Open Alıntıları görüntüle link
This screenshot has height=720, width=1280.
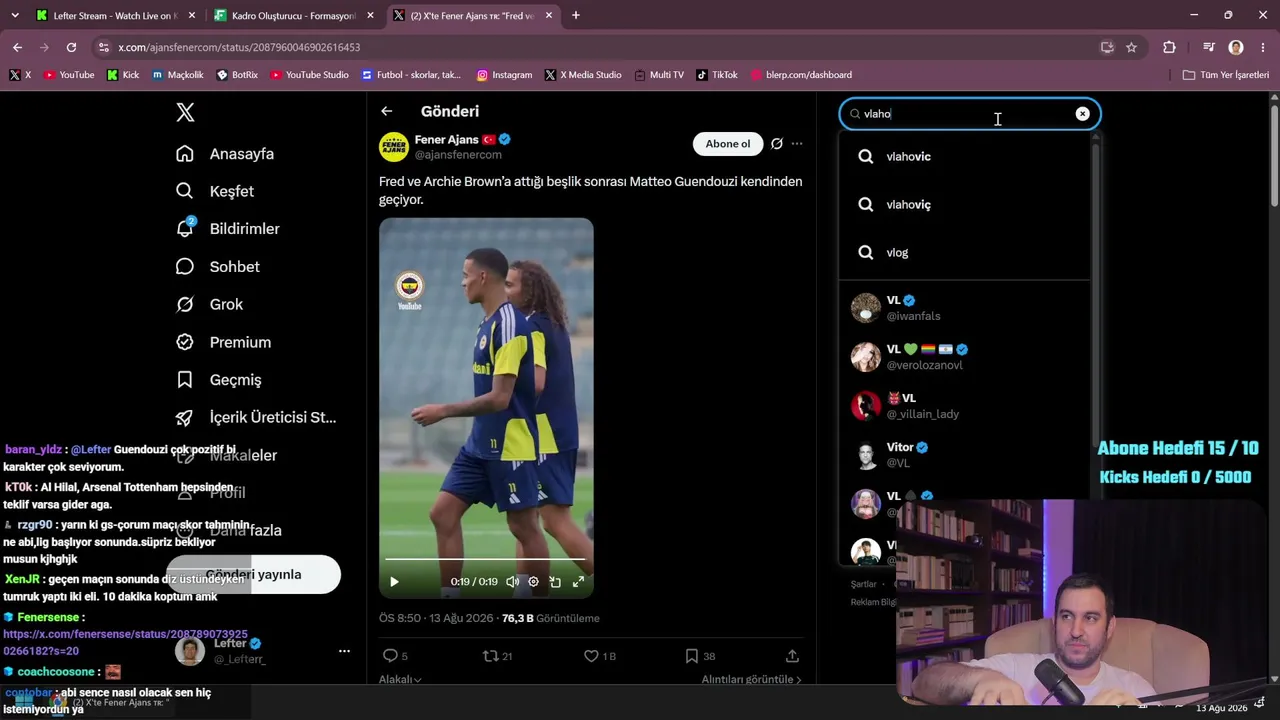(x=752, y=679)
